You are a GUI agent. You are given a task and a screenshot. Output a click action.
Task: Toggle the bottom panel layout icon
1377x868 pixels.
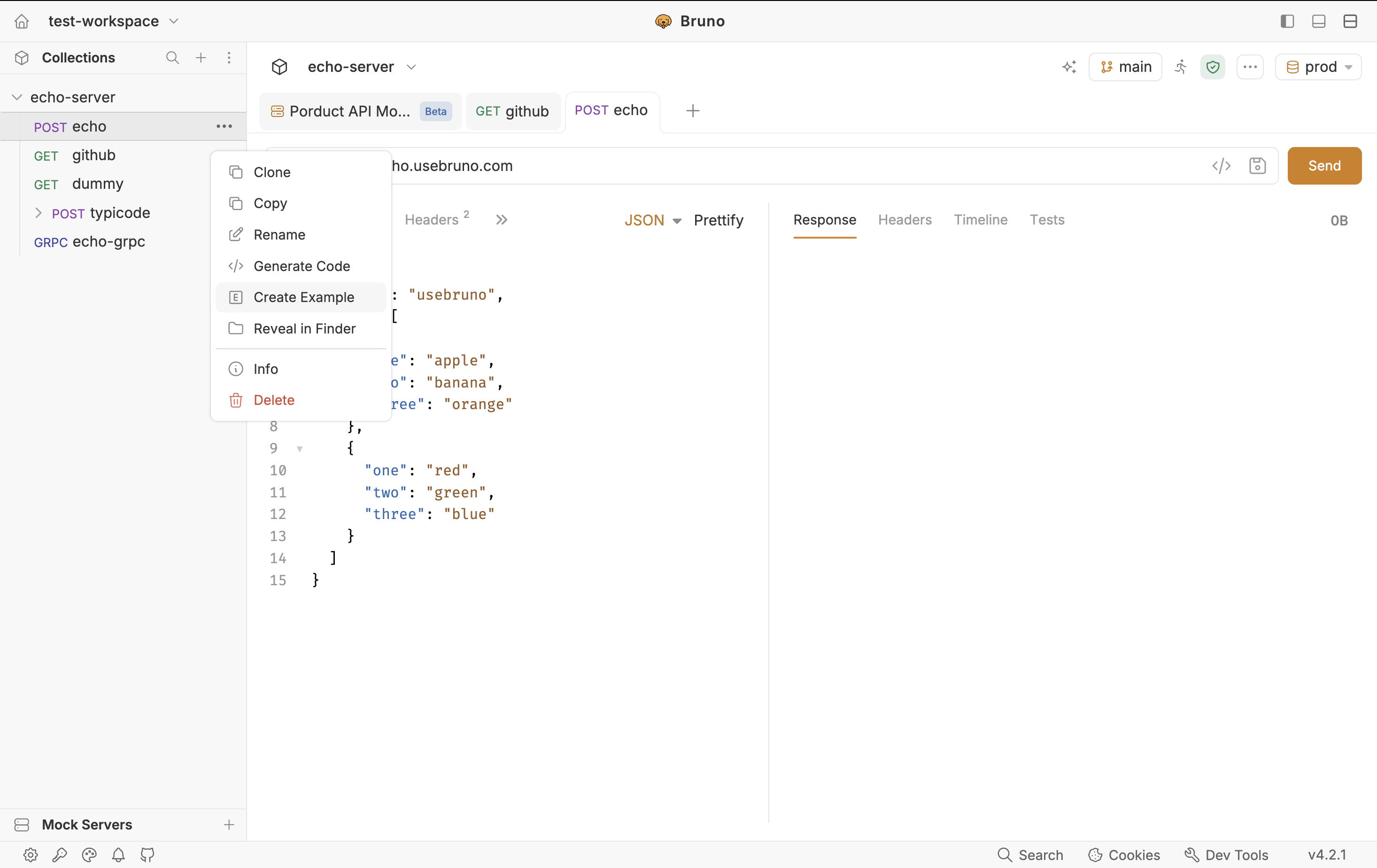(1319, 21)
